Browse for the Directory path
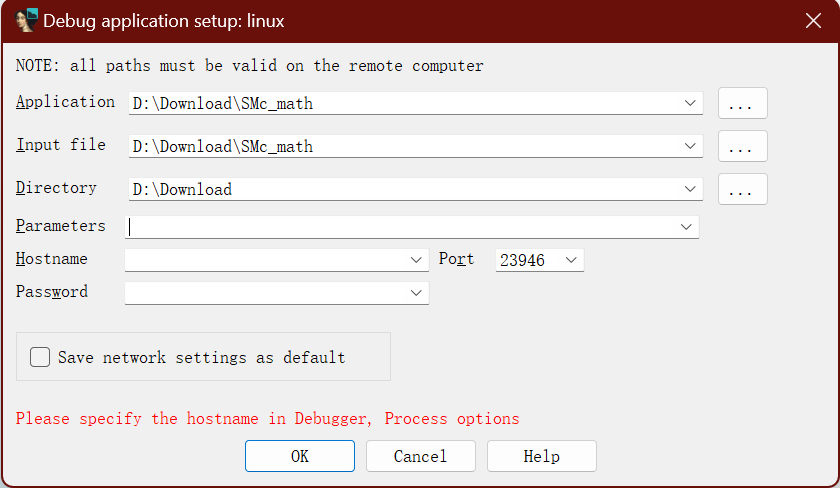840x488 pixels. (742, 189)
